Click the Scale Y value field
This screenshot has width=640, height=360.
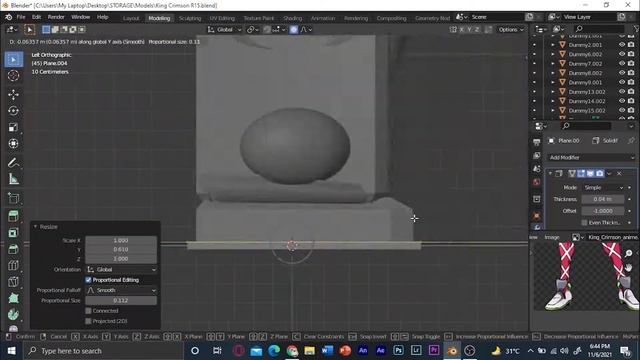point(121,249)
